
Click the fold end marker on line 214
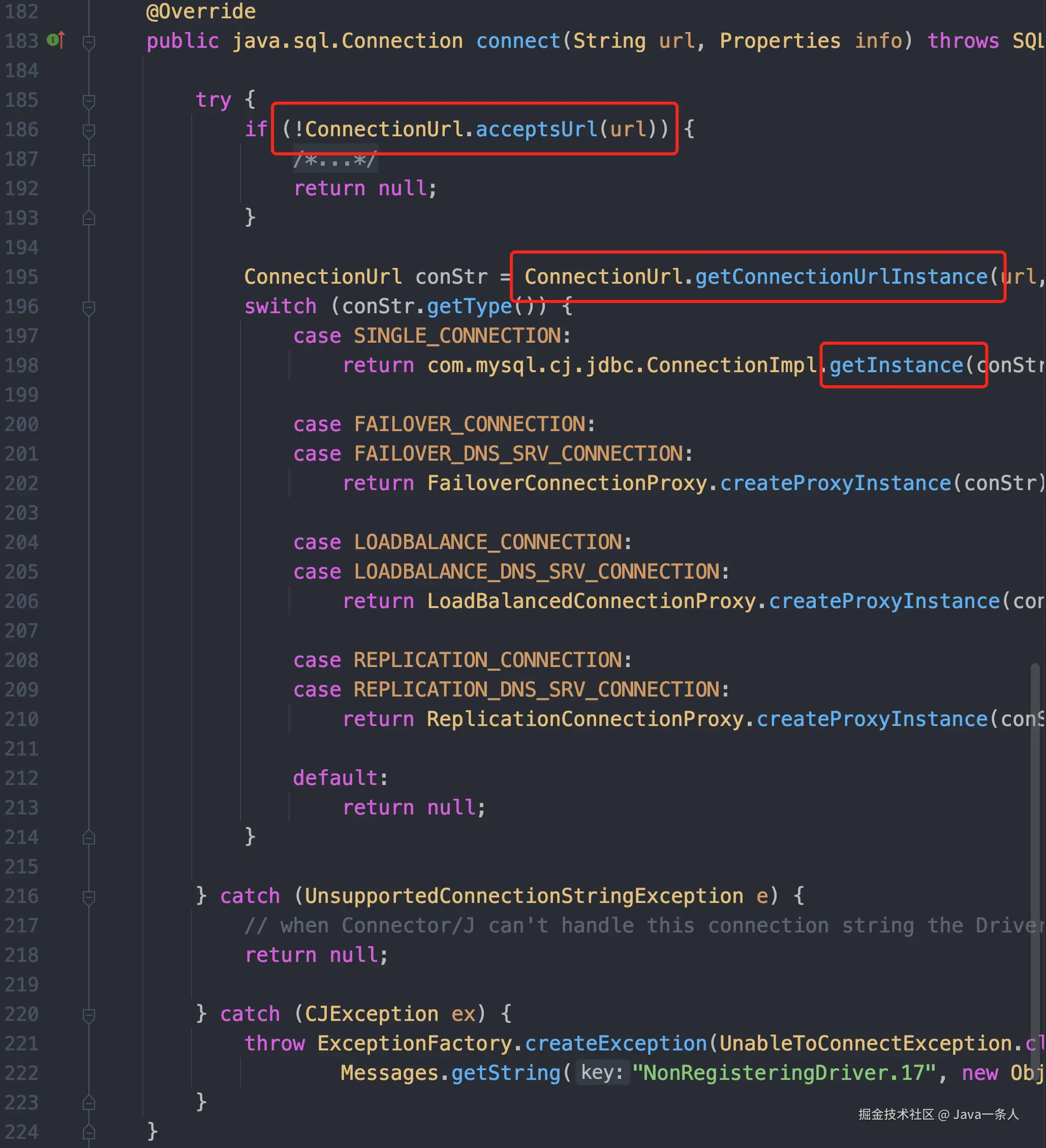pos(89,837)
